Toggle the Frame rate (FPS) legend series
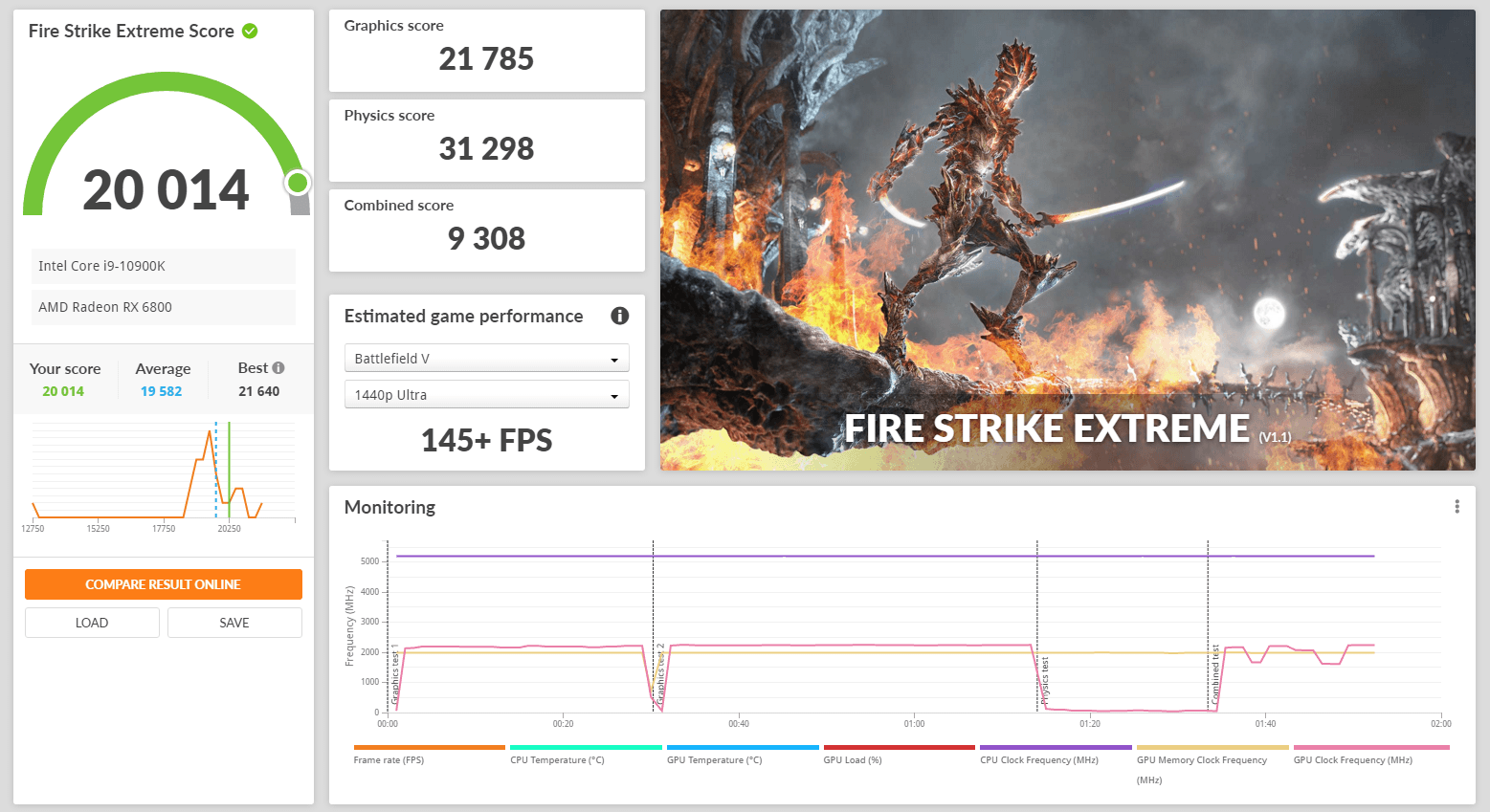The width and height of the screenshot is (1490, 812). [x=429, y=755]
